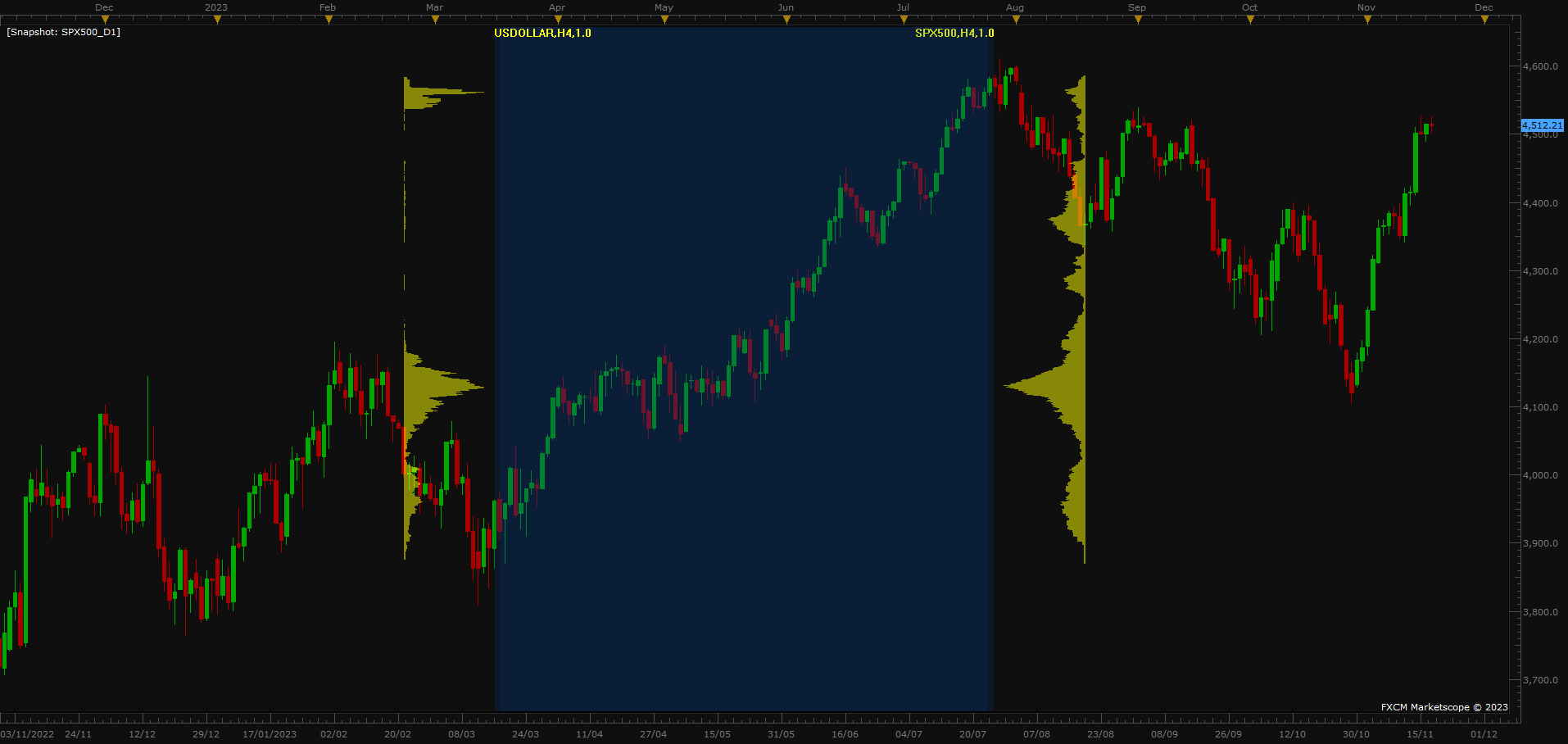The image size is (1568, 744).
Task: Click the 4,600.0 price axis label
Action: [x=1540, y=66]
